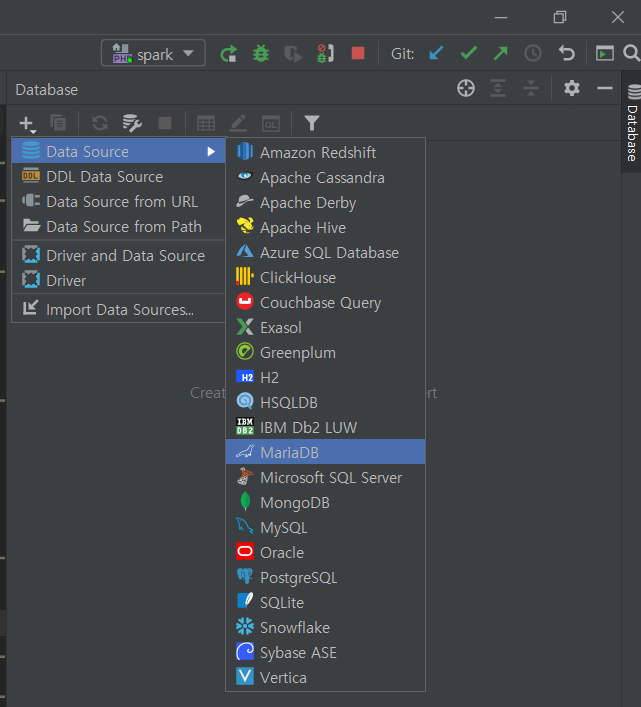Select SQLite data source
641x707 pixels.
point(325,602)
